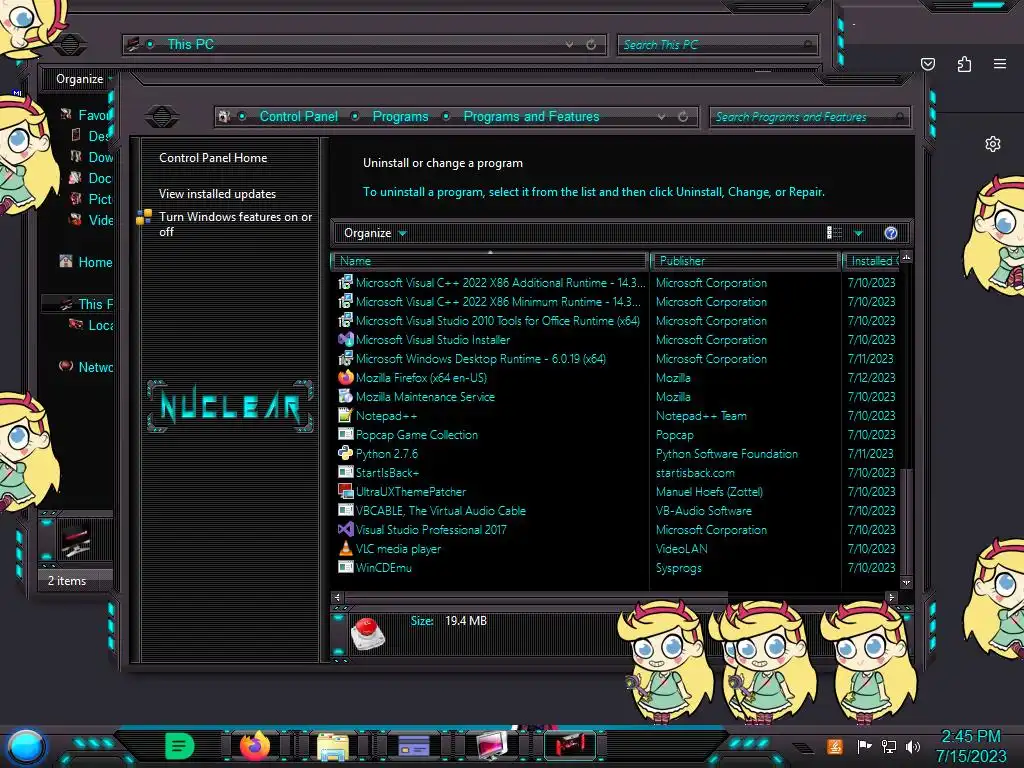The width and height of the screenshot is (1024, 768).
Task: Click the Search This PC field
Action: click(717, 44)
